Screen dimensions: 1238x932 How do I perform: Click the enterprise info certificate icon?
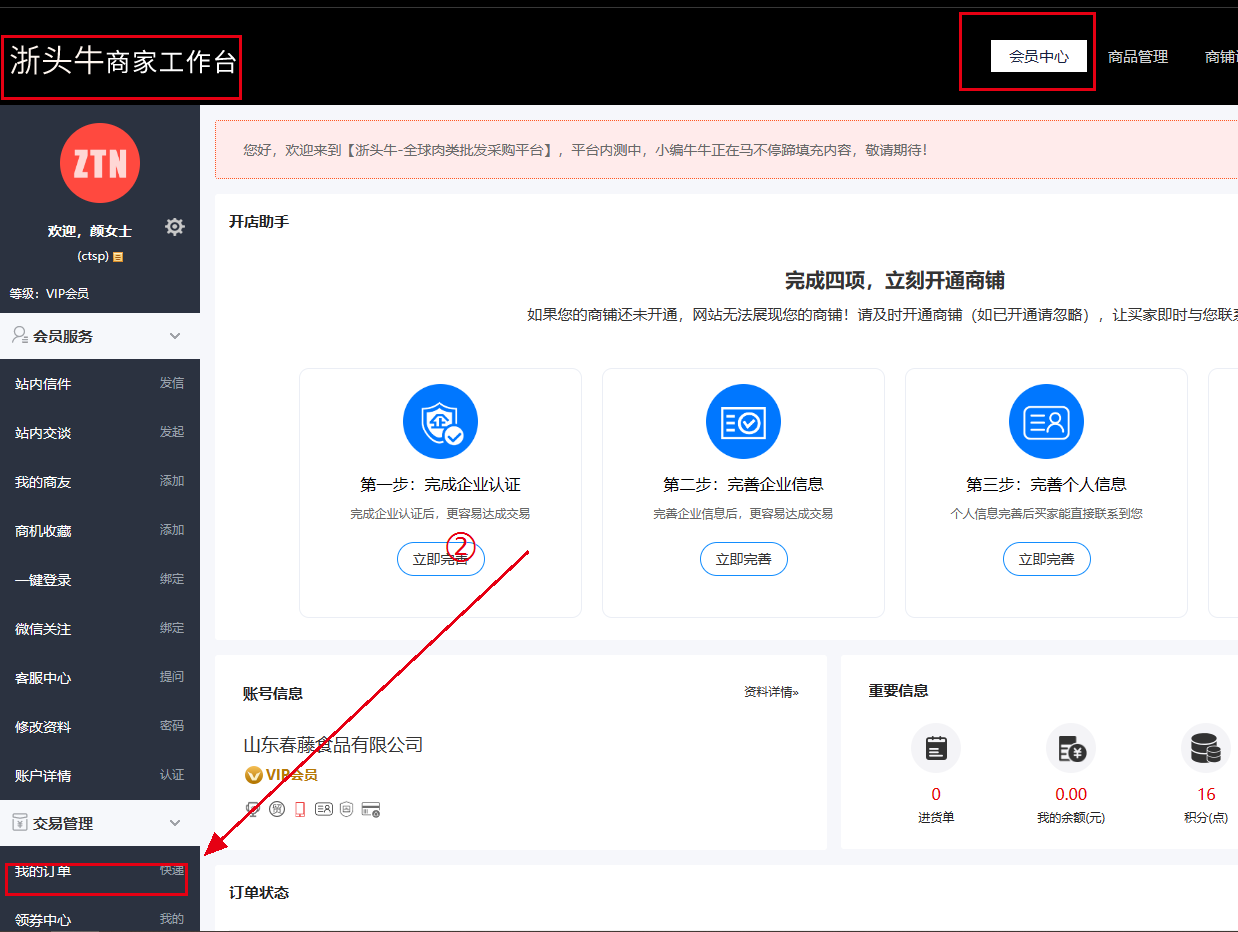point(743,421)
